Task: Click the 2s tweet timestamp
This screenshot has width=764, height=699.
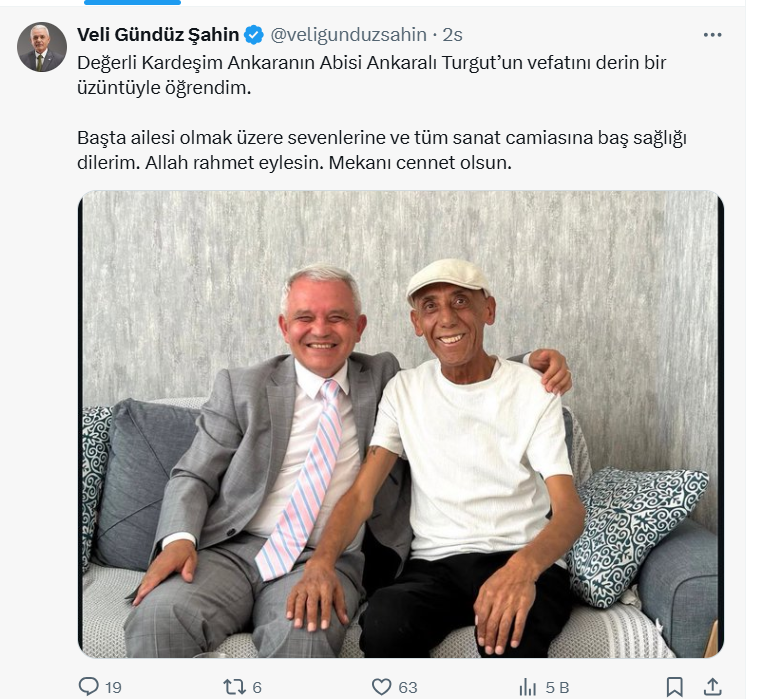Action: 452,35
